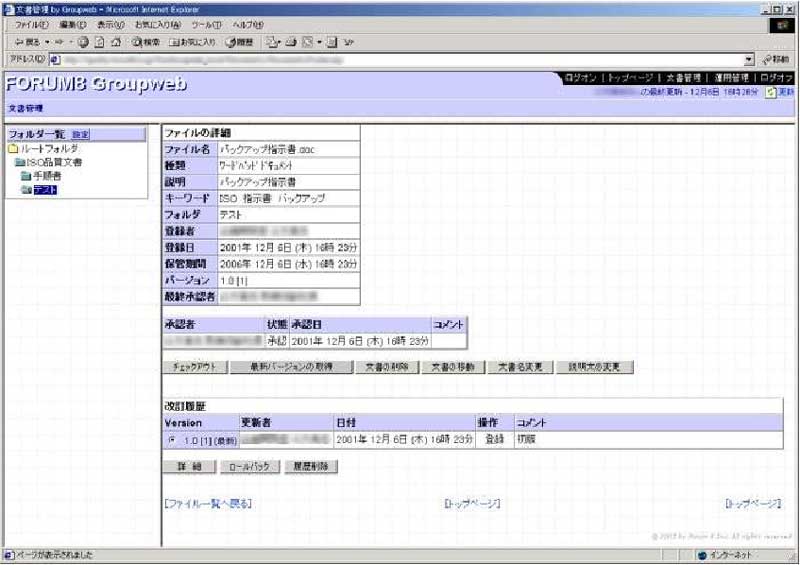Click the 説明文の変更 button
The width and height of the screenshot is (800, 565).
pyautogui.click(x=594, y=367)
